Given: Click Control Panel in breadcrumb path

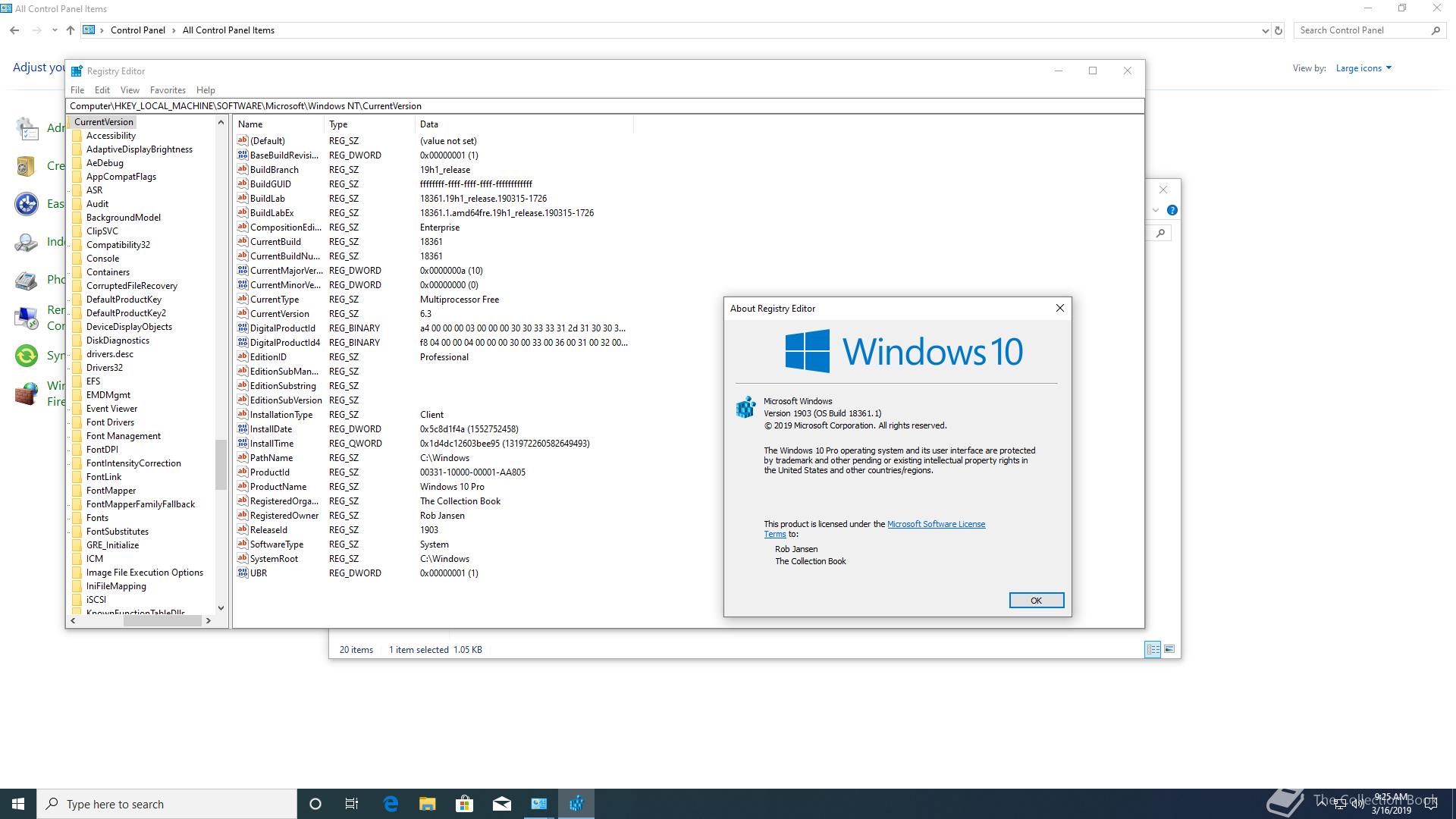Looking at the screenshot, I should tap(137, 30).
